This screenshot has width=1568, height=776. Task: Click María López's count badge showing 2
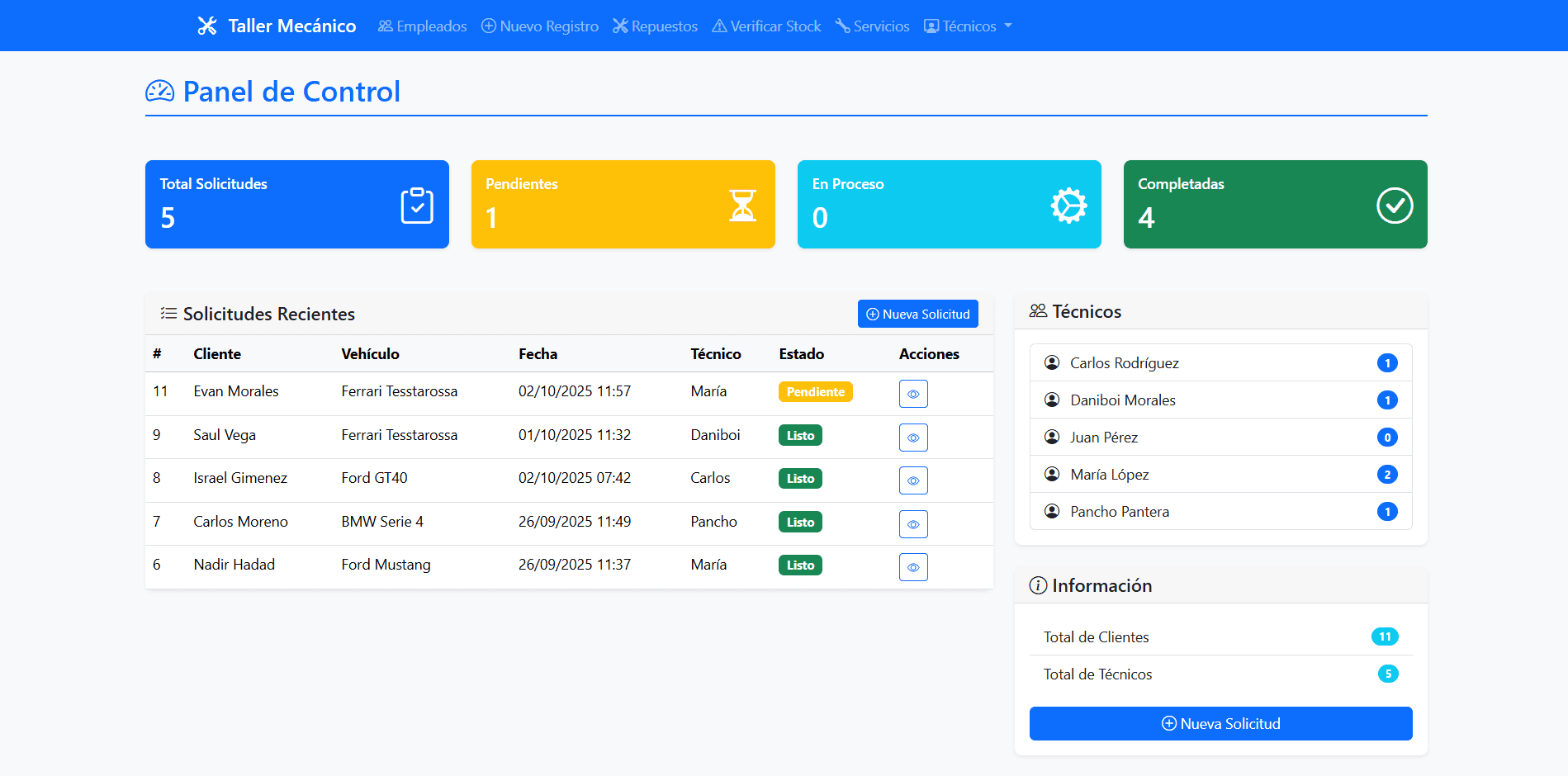[x=1387, y=474]
